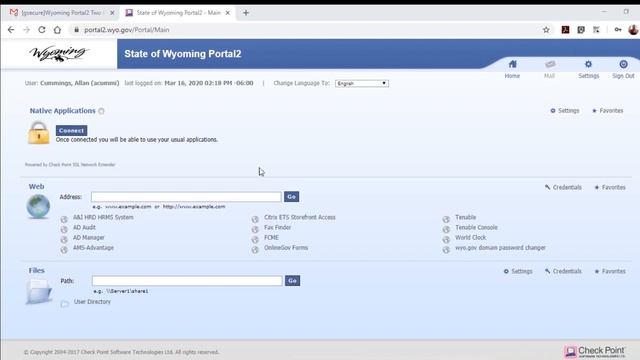This screenshot has height=360, width=640.
Task: Open the World Clock link
Action: [x=471, y=238]
